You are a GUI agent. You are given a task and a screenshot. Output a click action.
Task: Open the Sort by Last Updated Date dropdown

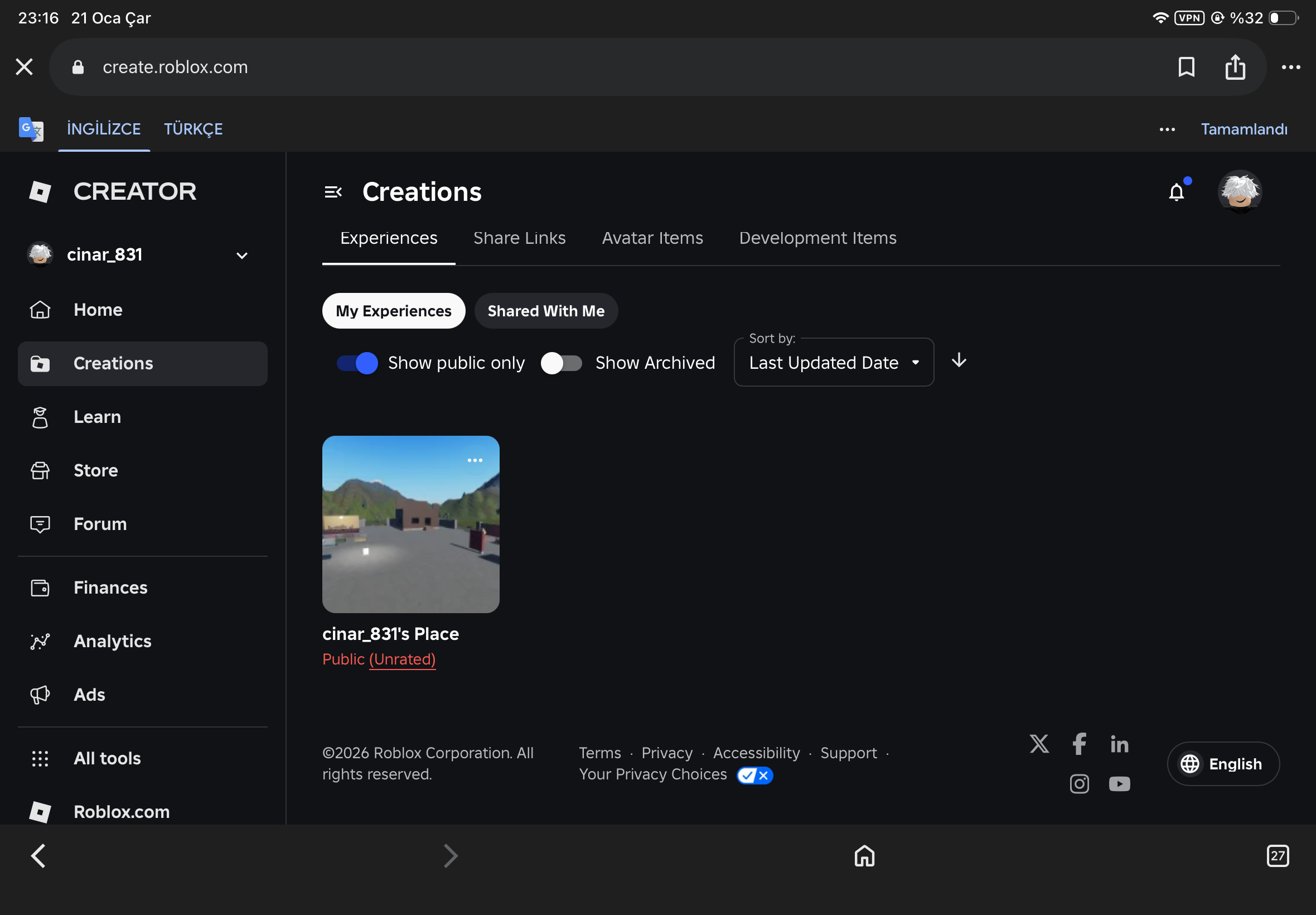click(x=834, y=362)
